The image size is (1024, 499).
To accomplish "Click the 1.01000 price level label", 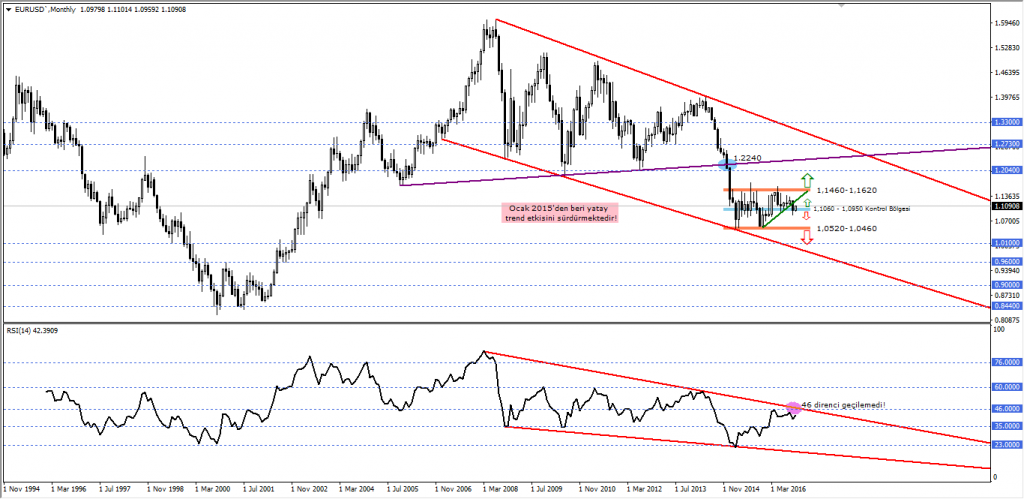I will click(x=1006, y=243).
